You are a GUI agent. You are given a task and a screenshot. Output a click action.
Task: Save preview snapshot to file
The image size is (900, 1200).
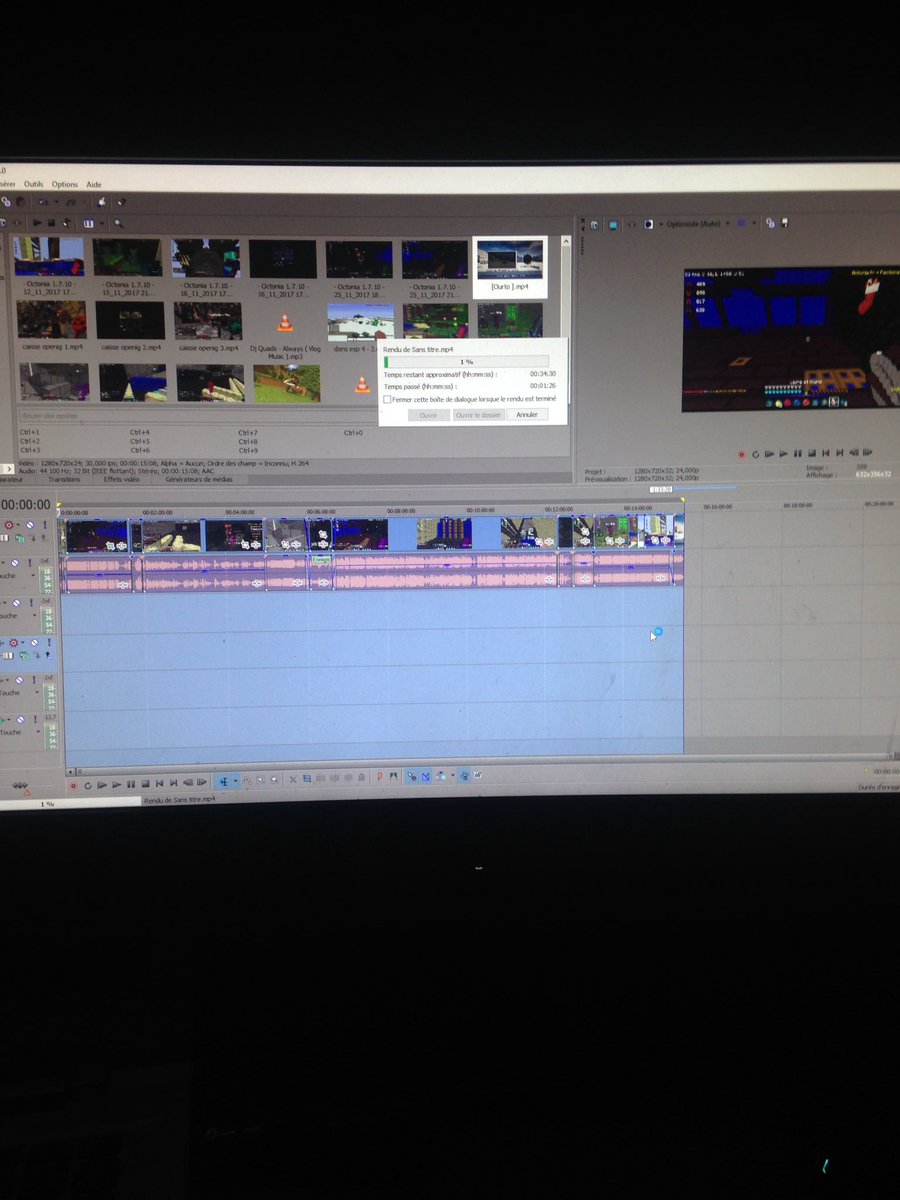coord(784,224)
